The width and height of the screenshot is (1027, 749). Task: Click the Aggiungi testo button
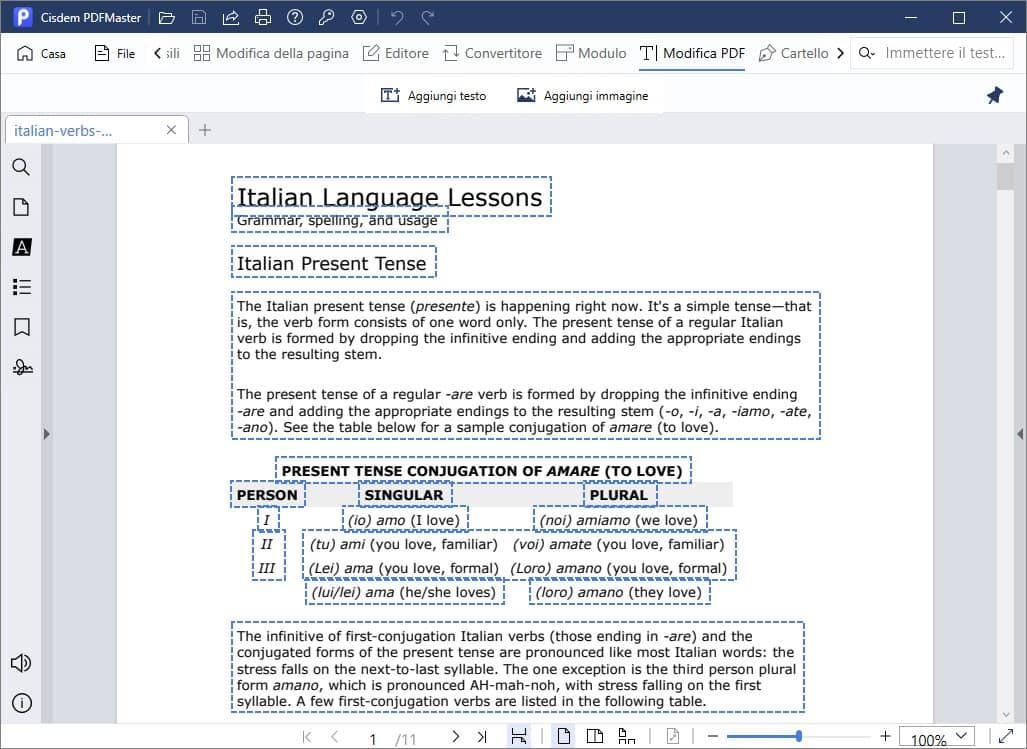(x=434, y=95)
